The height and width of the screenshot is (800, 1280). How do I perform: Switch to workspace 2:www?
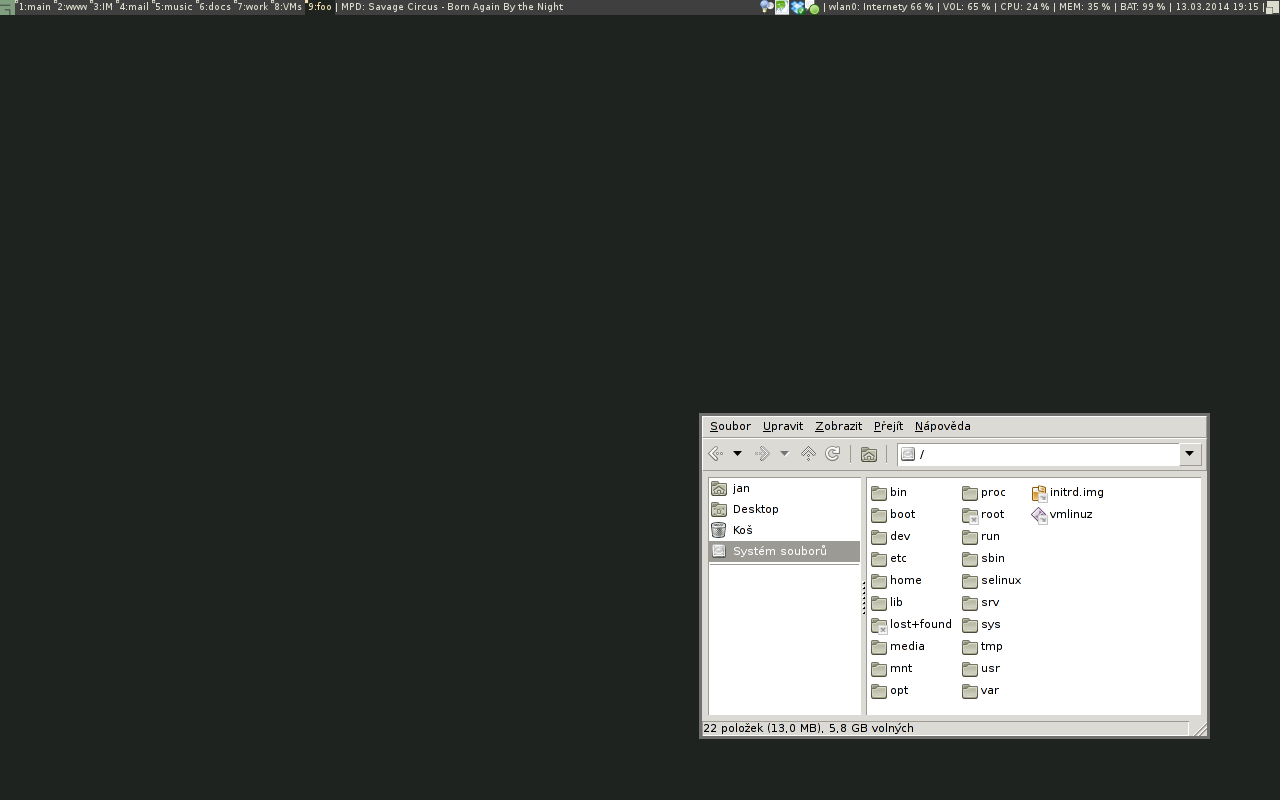72,6
